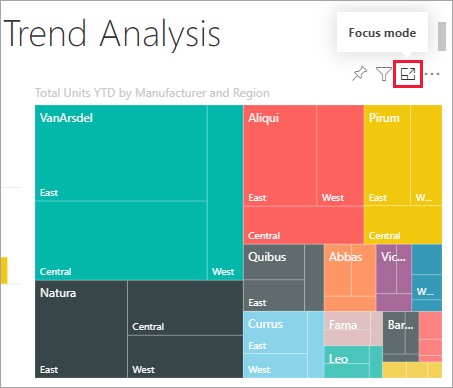Click the visual title Total Units YTD
The image size is (453, 388).
152,93
